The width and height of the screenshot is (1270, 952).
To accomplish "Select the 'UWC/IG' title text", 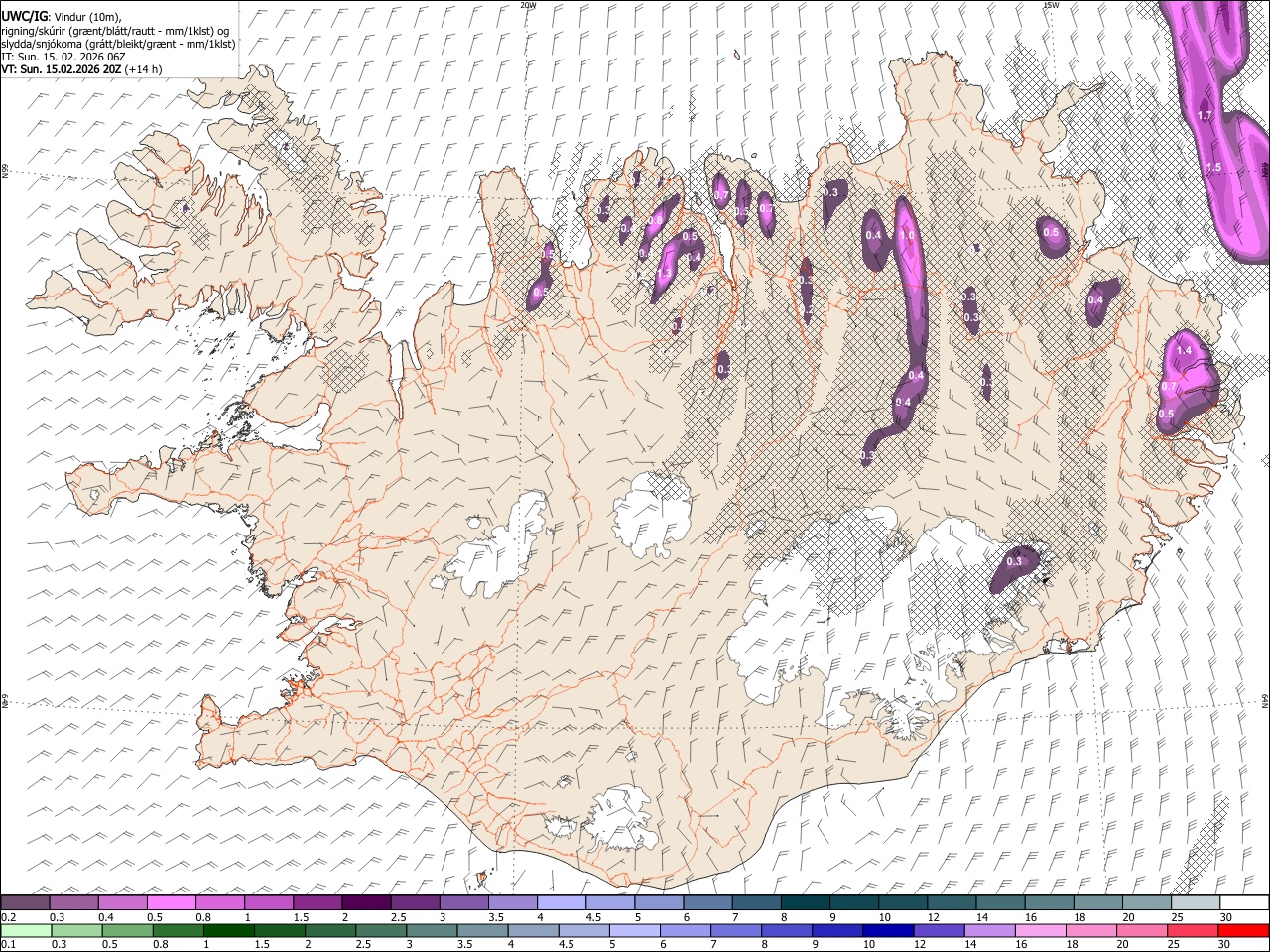I will tap(24, 14).
